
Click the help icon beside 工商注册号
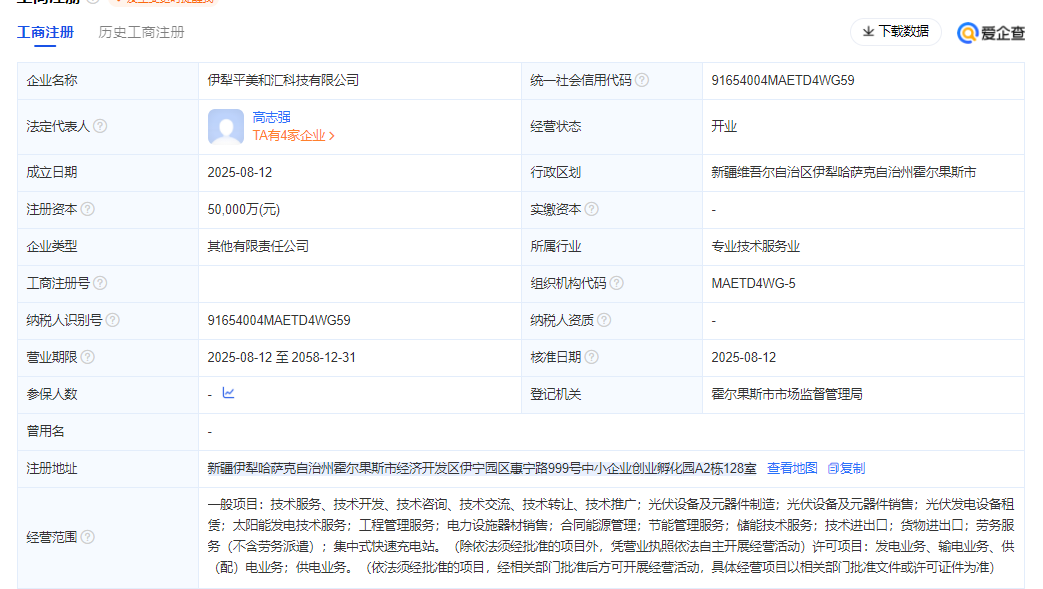[100, 283]
